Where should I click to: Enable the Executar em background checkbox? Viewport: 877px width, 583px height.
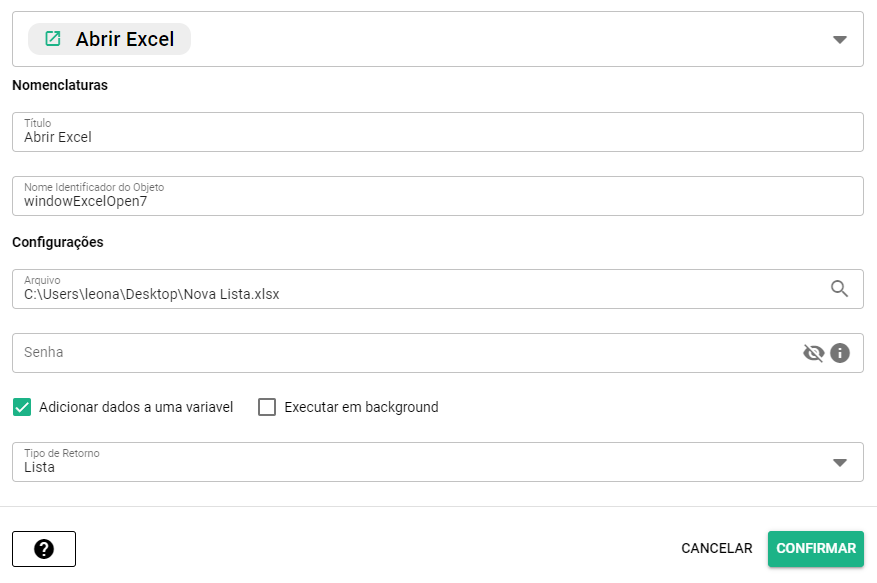(x=267, y=407)
